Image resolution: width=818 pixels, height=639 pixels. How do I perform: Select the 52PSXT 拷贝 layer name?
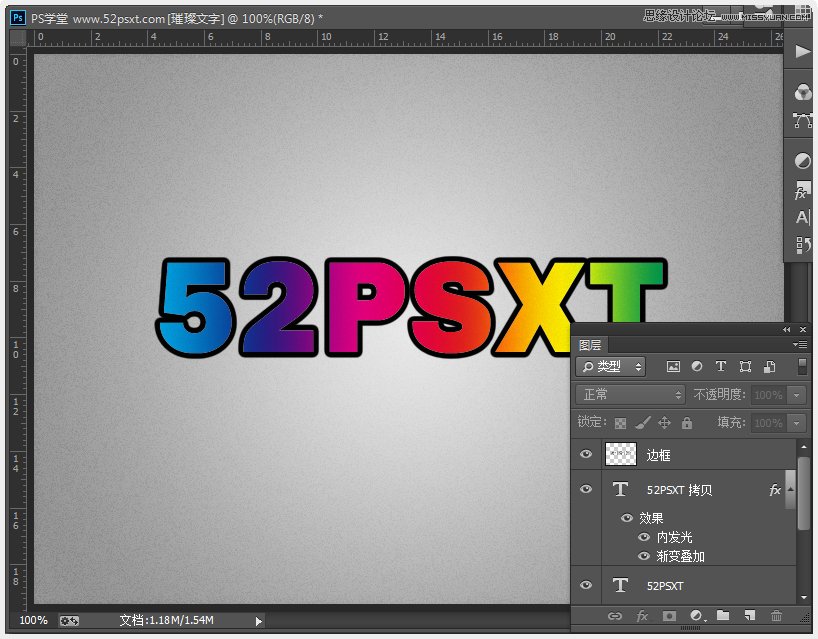click(679, 490)
